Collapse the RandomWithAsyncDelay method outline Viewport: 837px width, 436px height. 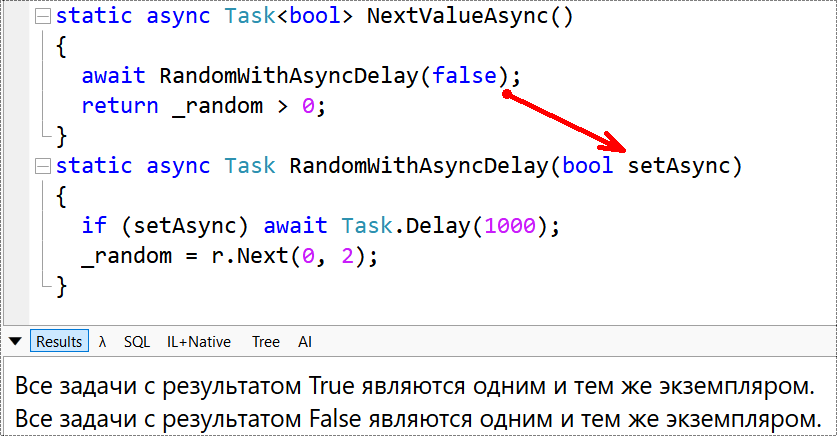point(41,166)
